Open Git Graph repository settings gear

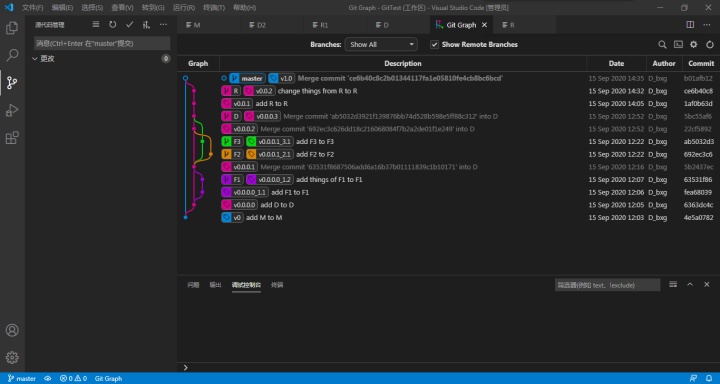693,45
